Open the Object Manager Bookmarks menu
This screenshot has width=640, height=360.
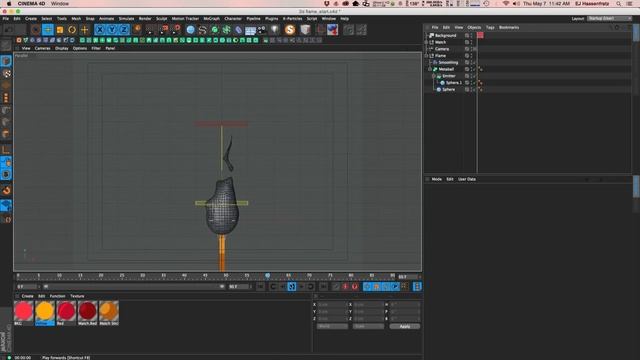click(x=509, y=27)
